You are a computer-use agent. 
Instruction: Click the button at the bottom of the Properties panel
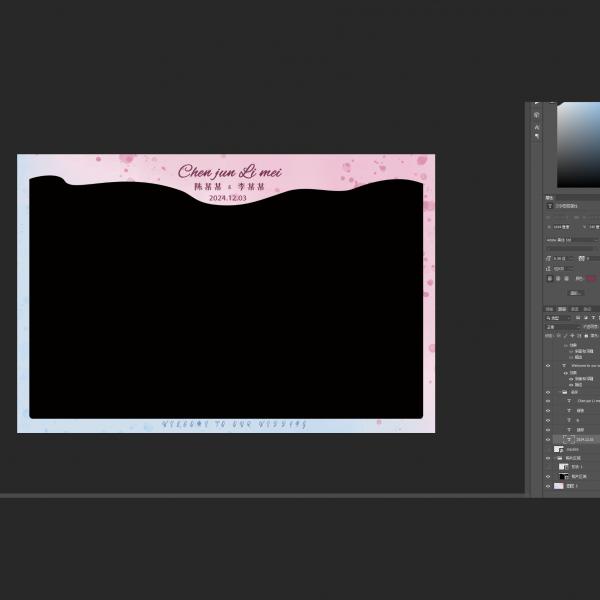click(x=575, y=293)
